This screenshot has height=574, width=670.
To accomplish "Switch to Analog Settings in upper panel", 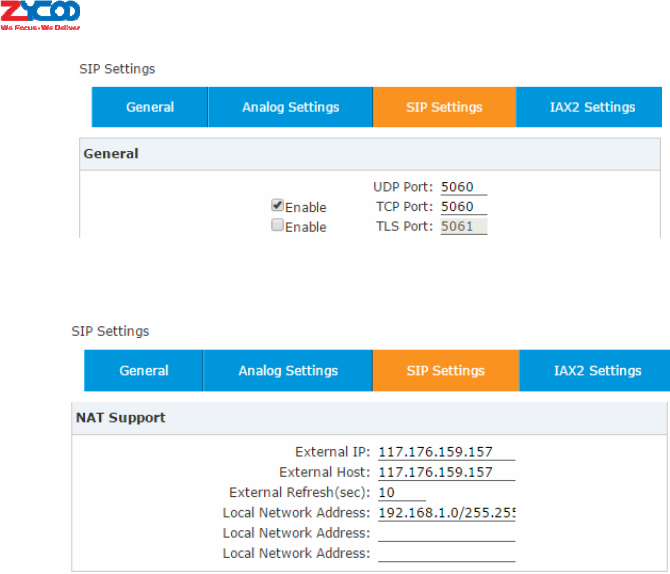I will 290,107.
